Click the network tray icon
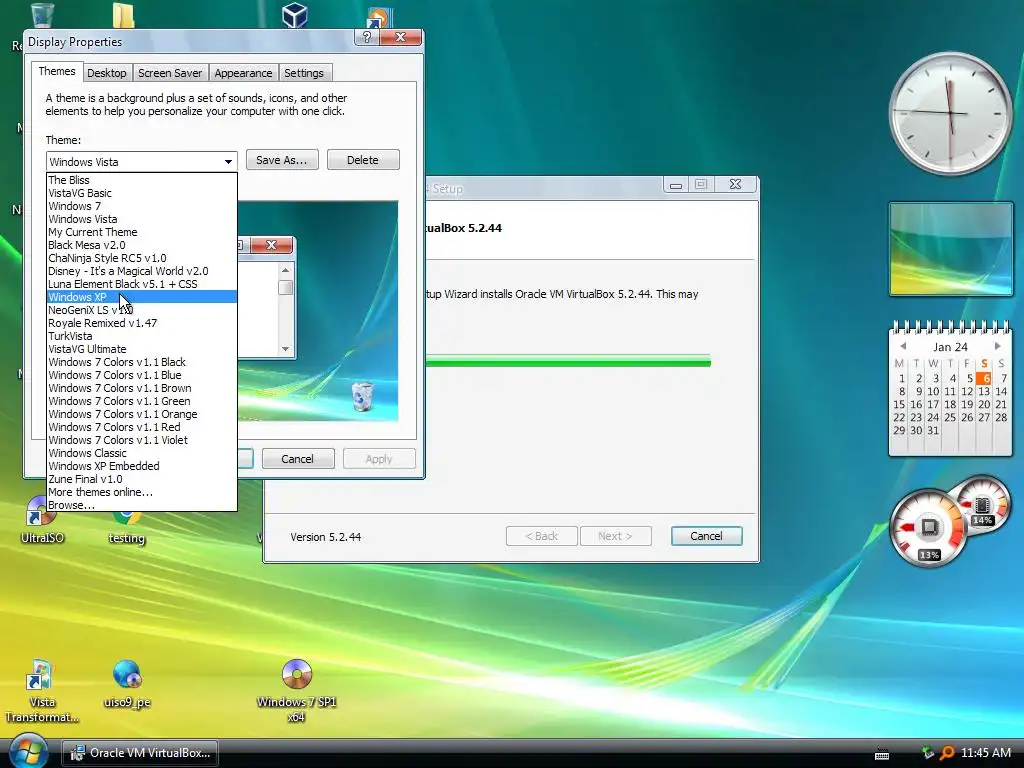1024x768 pixels. coord(927,753)
